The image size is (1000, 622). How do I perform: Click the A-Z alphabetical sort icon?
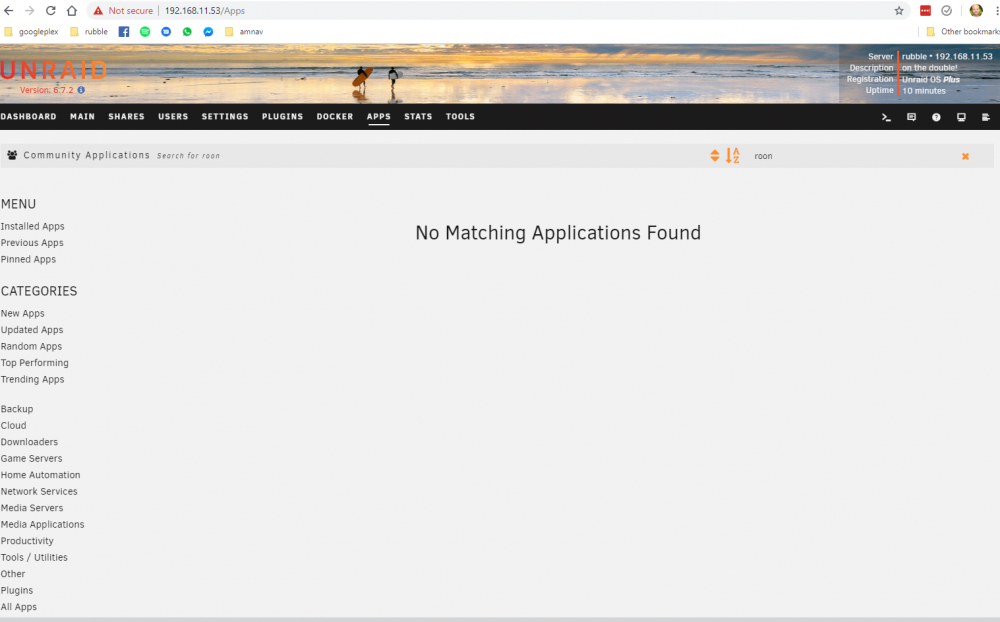(733, 156)
